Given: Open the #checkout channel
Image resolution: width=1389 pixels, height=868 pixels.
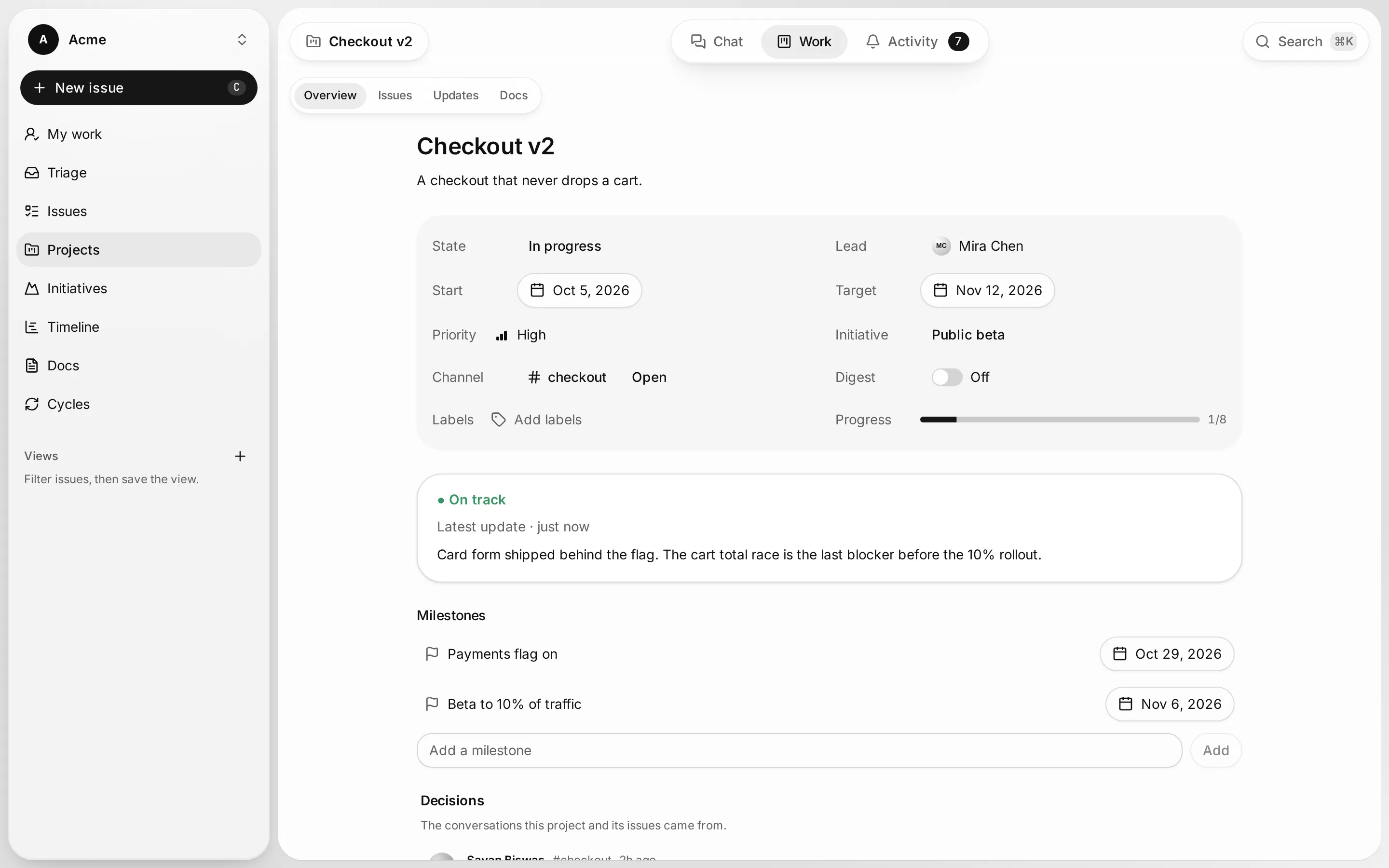Looking at the screenshot, I should coord(567,377).
